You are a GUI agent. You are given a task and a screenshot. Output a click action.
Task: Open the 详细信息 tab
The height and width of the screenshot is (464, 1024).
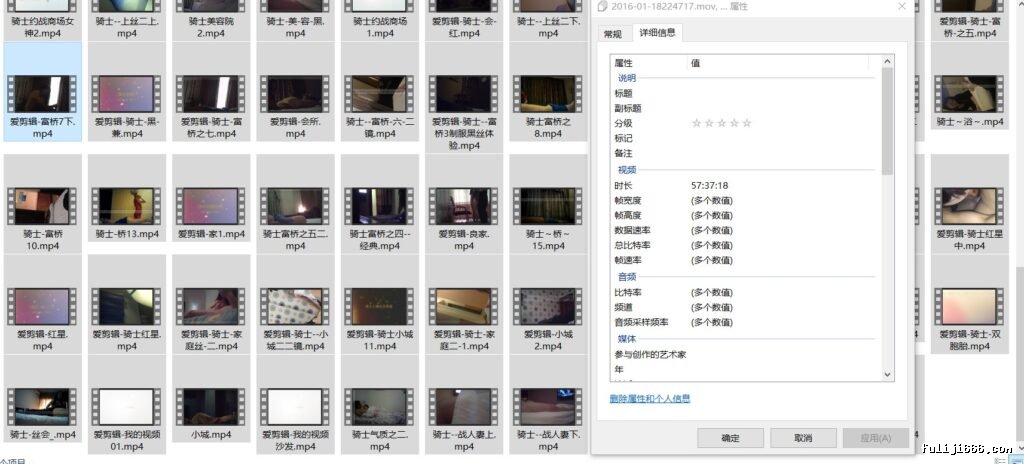[x=657, y=33]
